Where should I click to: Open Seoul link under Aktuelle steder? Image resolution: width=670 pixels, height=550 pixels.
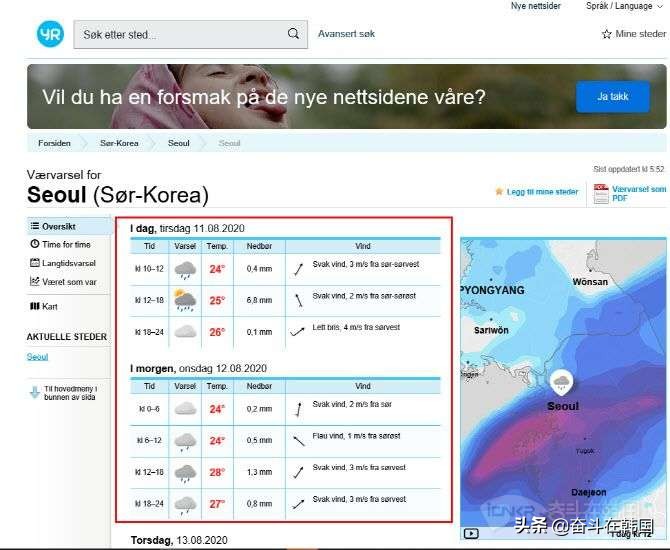[x=37, y=357]
